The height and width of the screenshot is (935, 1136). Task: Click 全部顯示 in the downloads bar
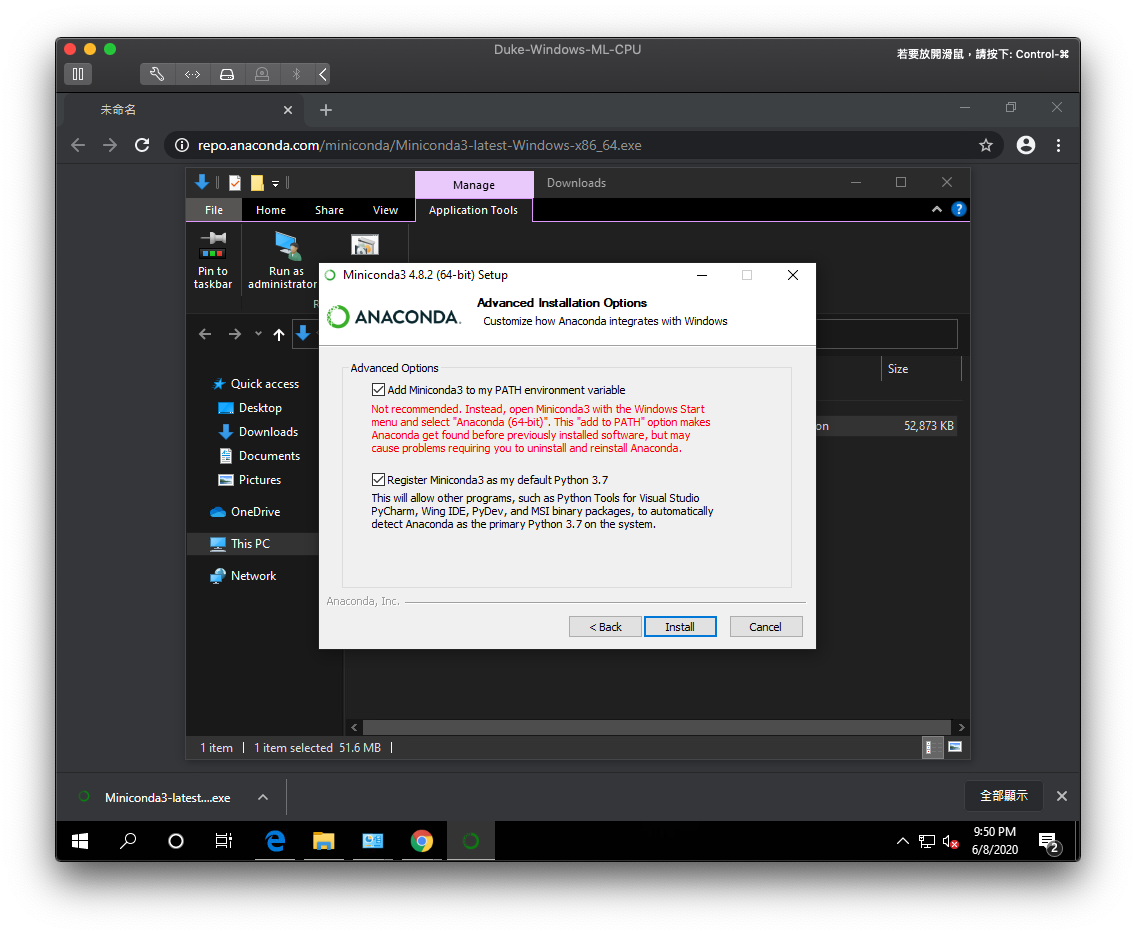pos(1004,796)
